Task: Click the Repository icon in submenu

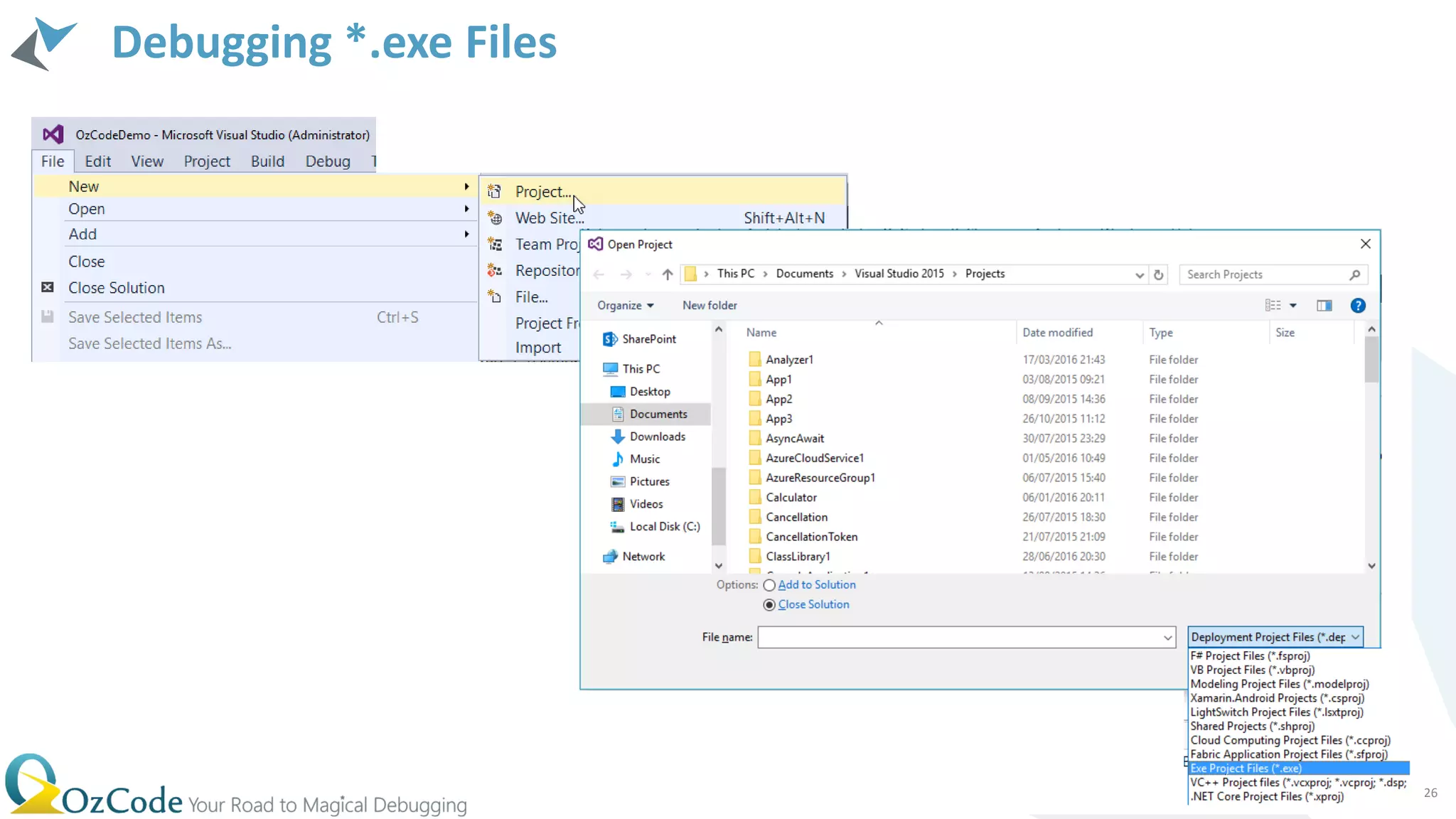Action: 495,270
